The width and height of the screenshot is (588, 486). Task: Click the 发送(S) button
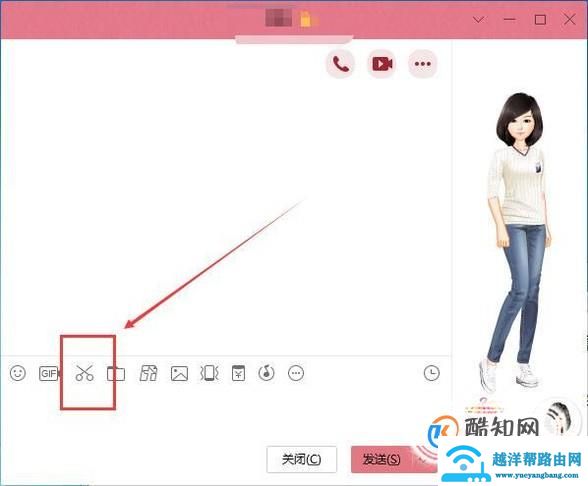pyautogui.click(x=382, y=459)
